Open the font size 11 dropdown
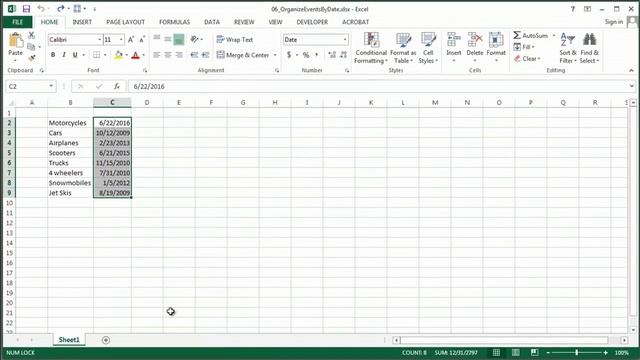 (121, 40)
